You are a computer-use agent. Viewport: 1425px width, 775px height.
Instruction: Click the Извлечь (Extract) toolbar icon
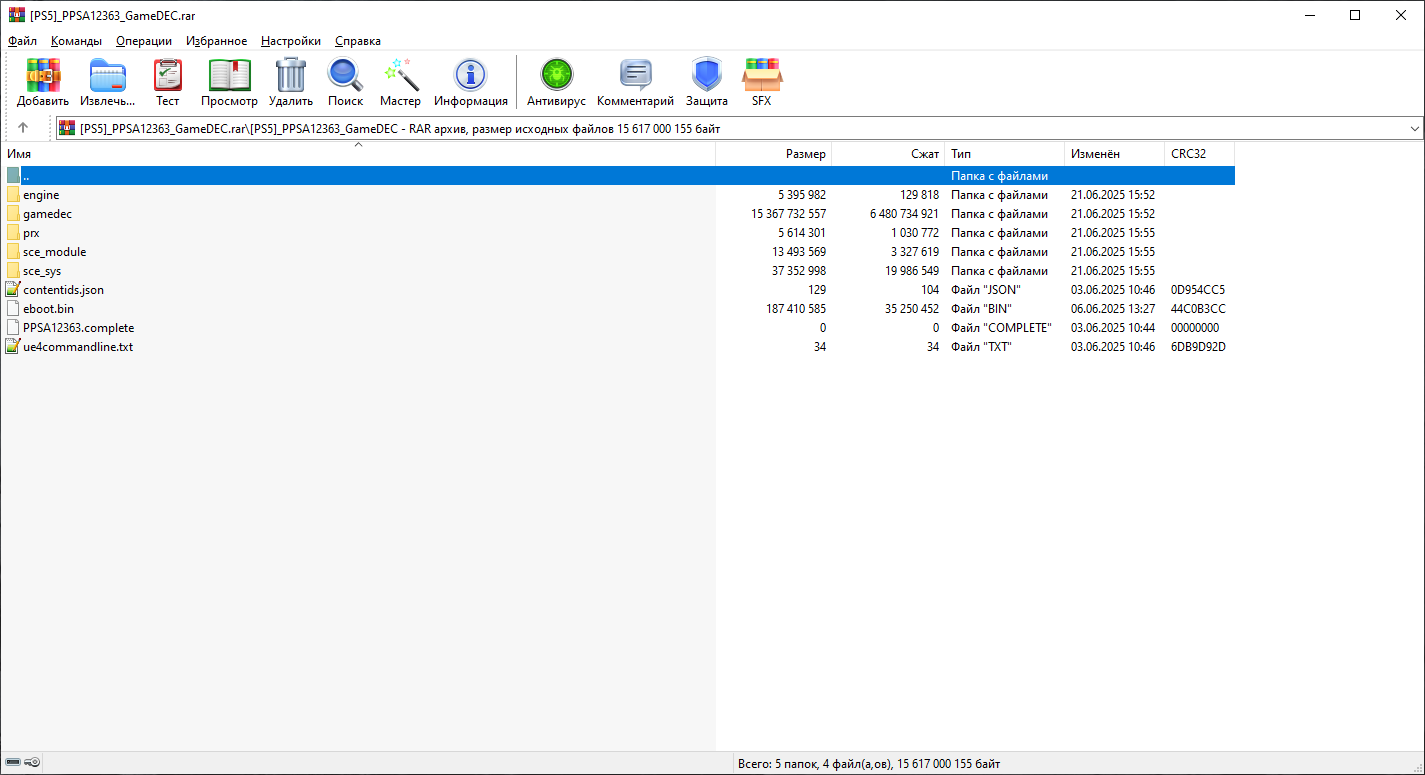(108, 75)
